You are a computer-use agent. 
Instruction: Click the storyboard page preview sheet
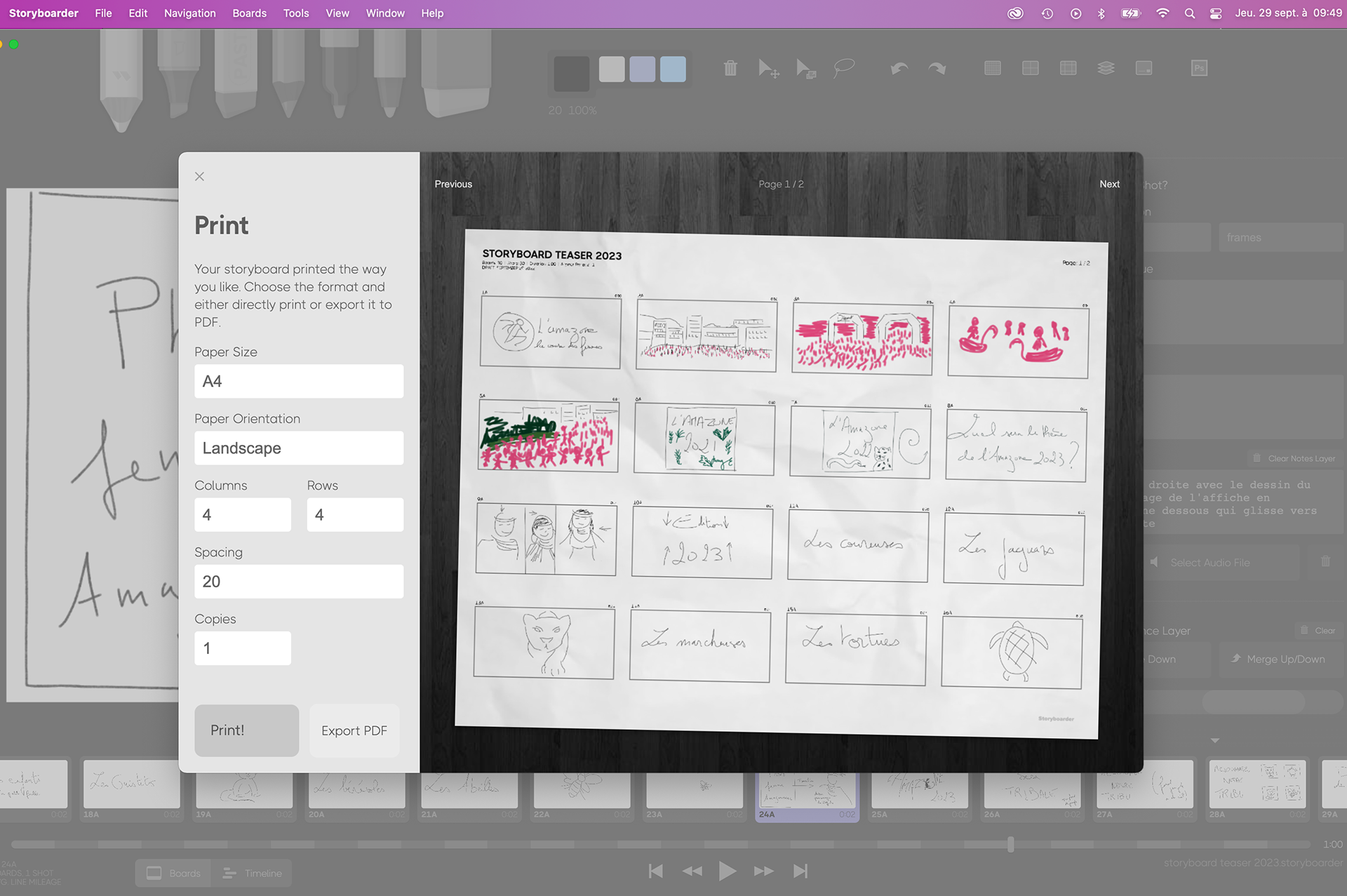point(781,483)
